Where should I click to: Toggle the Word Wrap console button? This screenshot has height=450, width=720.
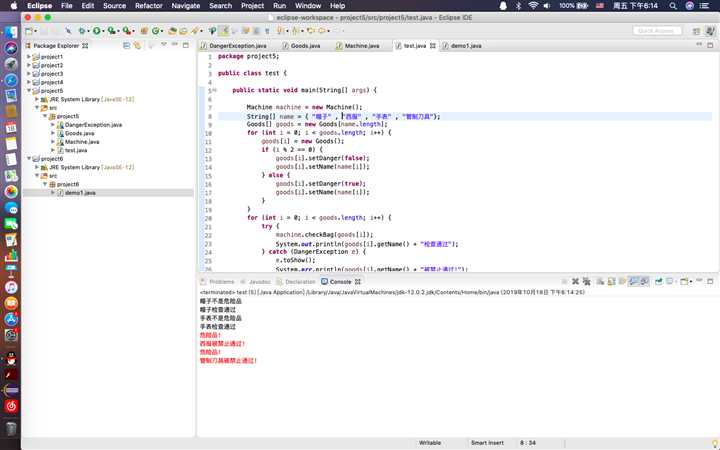[622, 281]
